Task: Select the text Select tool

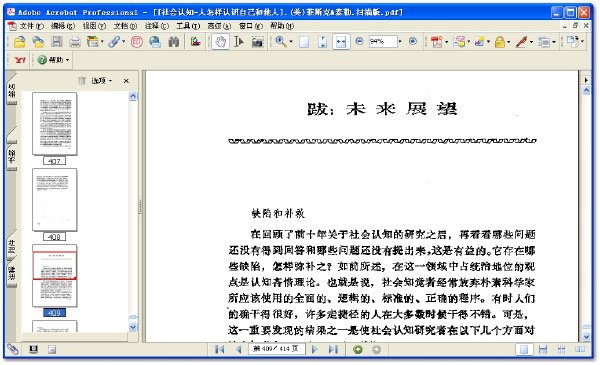Action: point(239,41)
